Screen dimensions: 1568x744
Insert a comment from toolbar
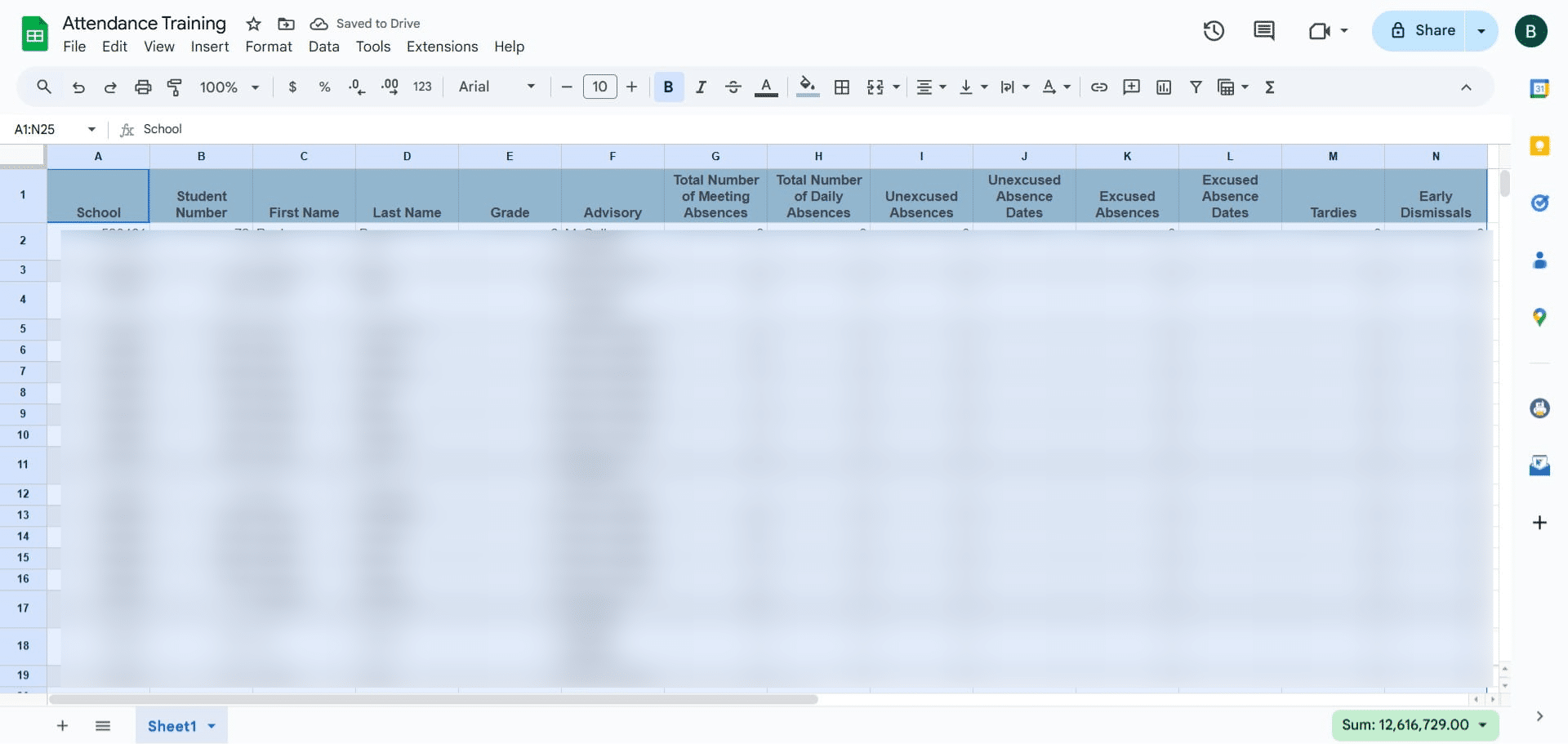[x=1131, y=87]
